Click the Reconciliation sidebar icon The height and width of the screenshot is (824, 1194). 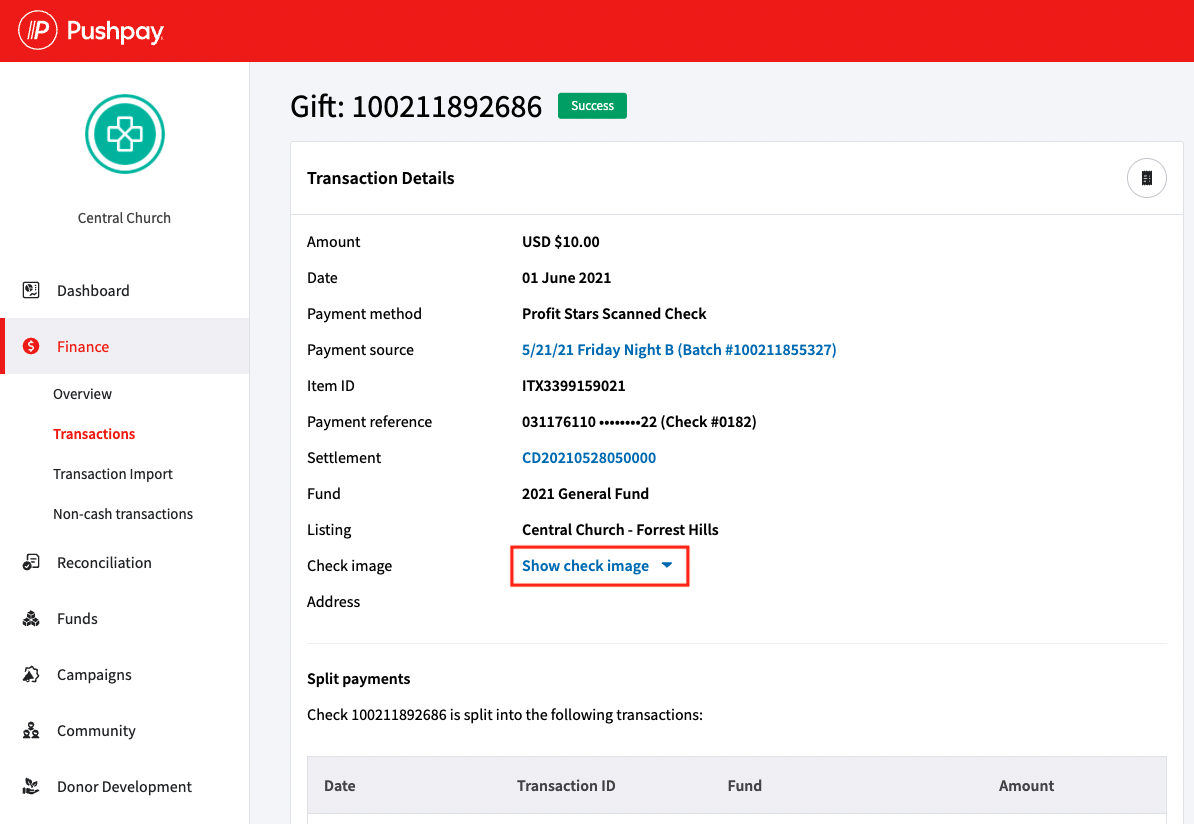coord(31,563)
